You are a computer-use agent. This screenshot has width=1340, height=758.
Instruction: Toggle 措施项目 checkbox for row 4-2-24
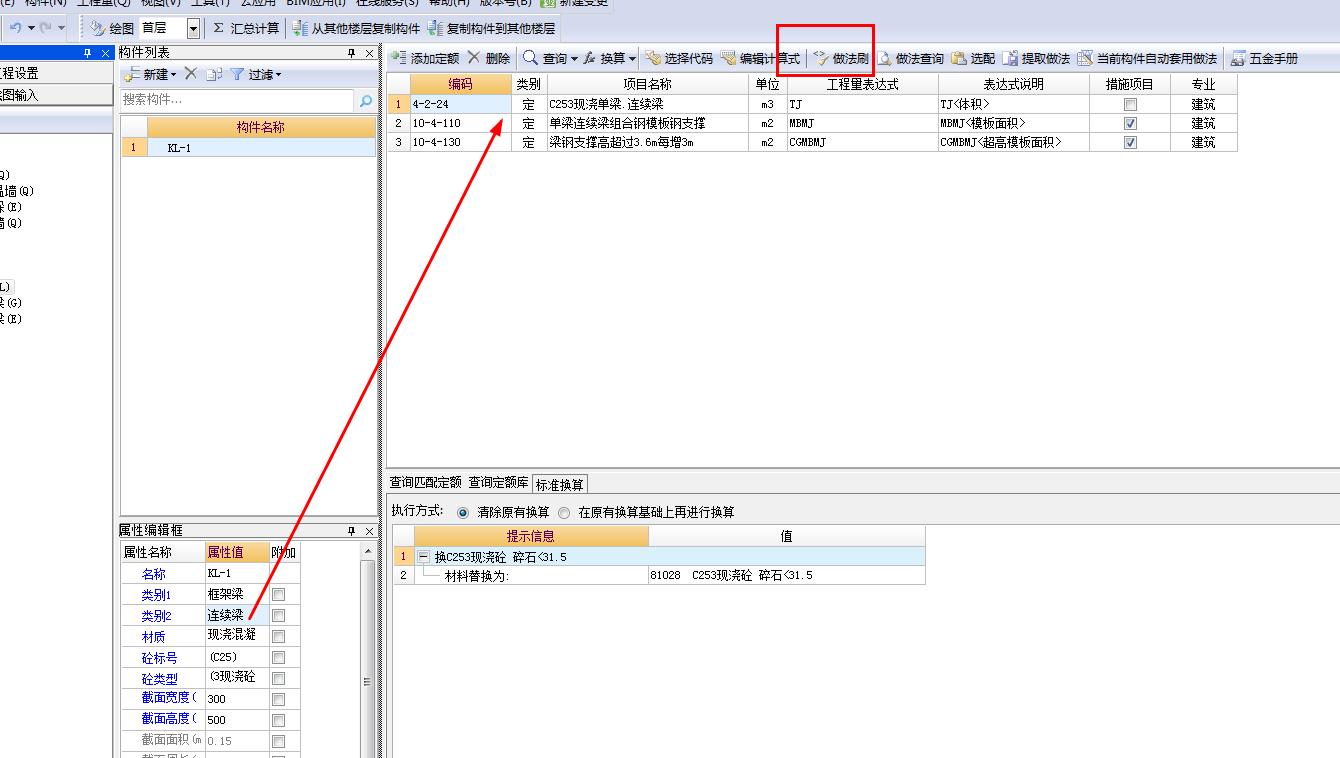(1130, 104)
